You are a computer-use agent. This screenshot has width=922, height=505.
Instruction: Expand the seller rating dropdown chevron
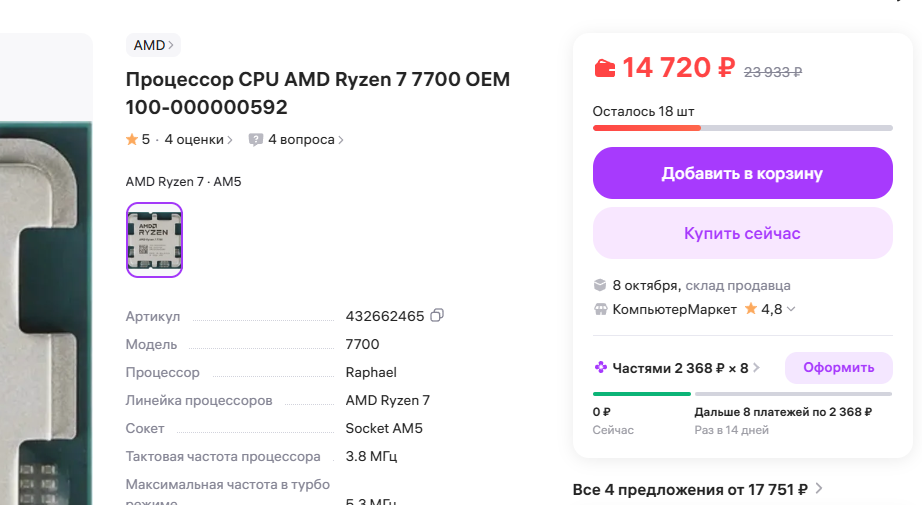(791, 310)
